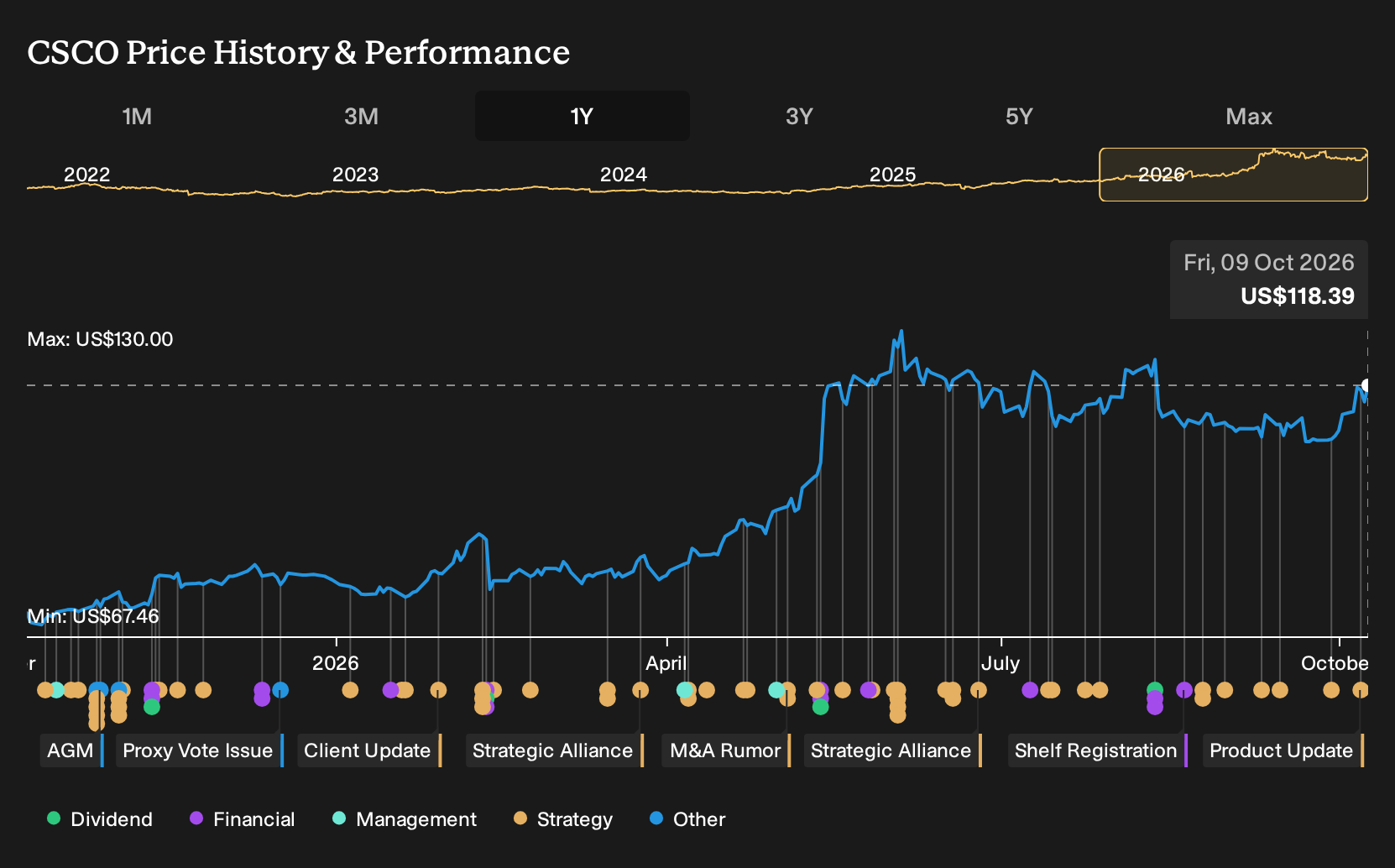Toggle the Strategy legend filter
This screenshot has height=868, width=1395.
point(563,819)
